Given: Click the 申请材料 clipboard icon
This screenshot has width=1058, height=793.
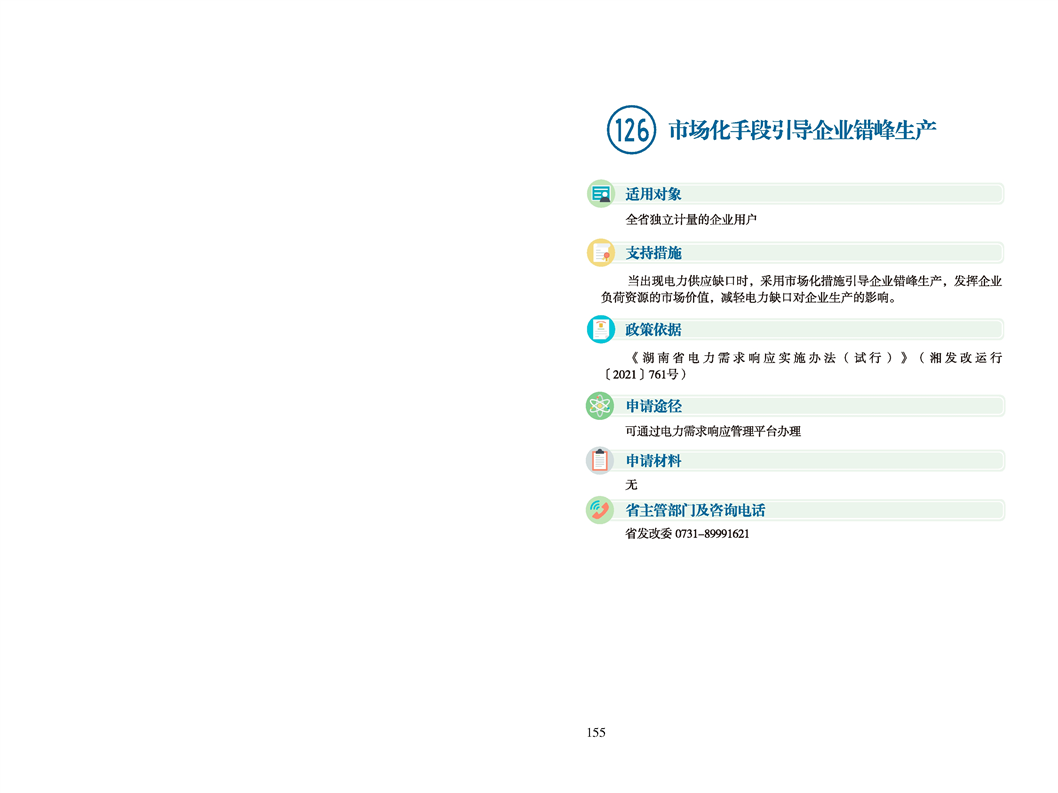Looking at the screenshot, I should point(600,460).
